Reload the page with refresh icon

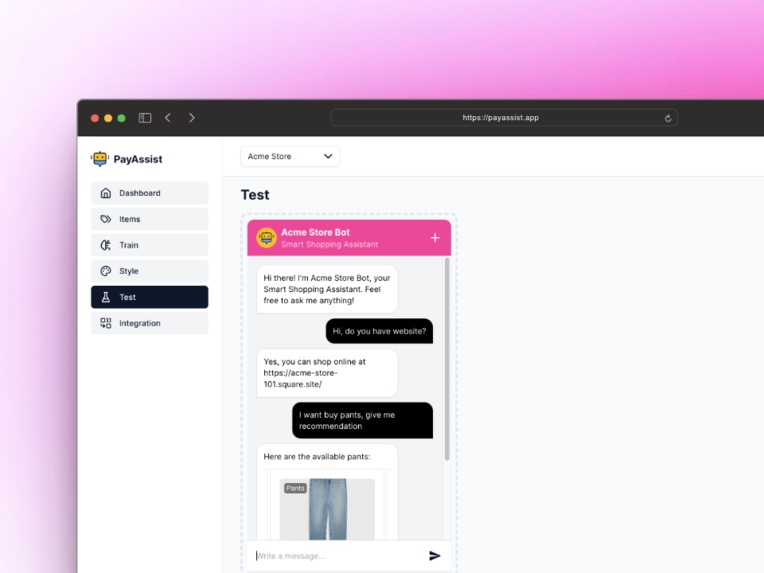[668, 118]
